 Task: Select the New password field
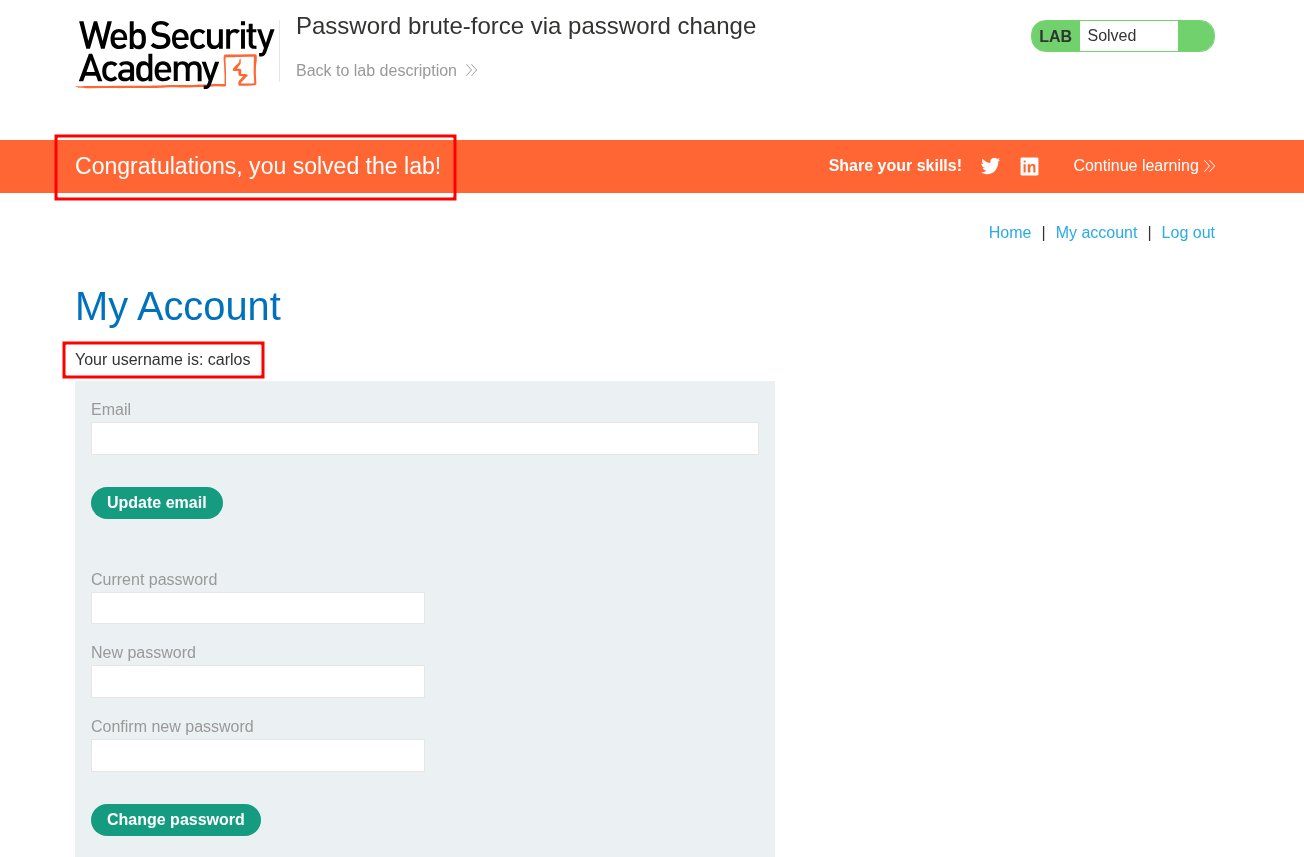[257, 682]
